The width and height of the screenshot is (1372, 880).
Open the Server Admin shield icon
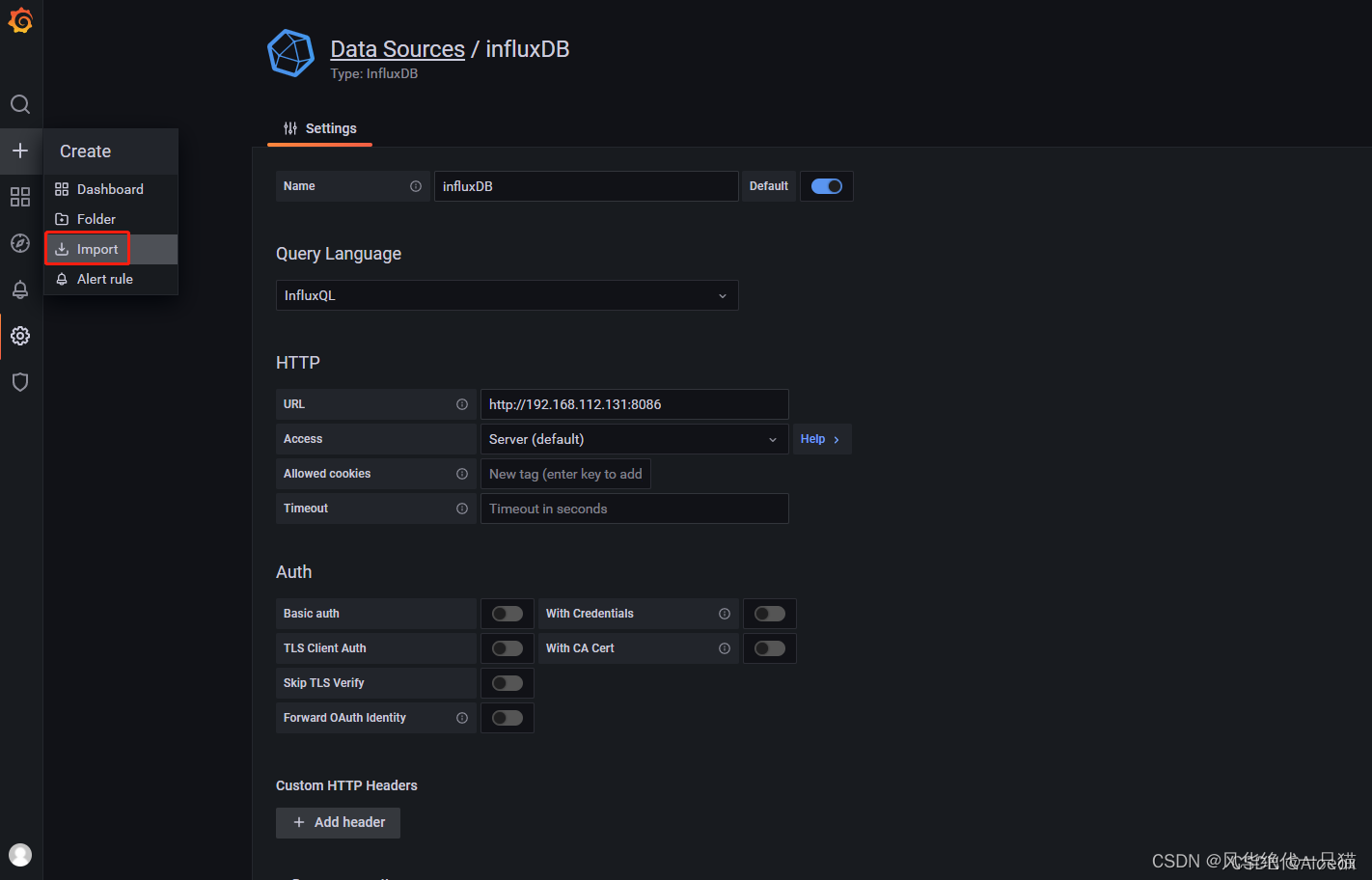(x=20, y=382)
